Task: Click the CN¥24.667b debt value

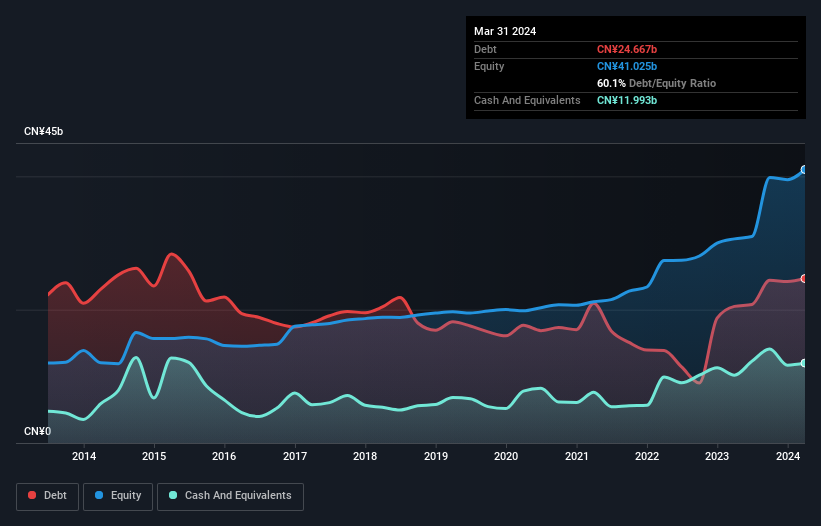Action: click(x=627, y=49)
